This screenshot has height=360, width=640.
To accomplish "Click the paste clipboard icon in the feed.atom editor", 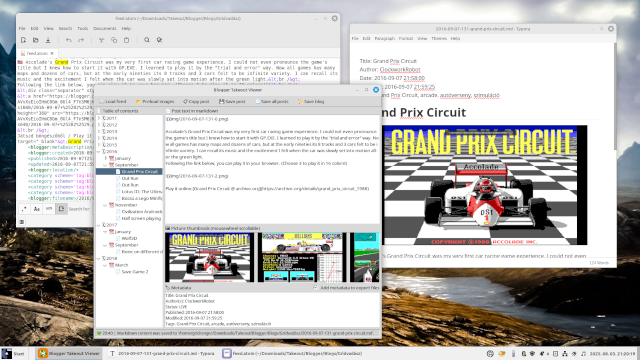I will [x=127, y=40].
